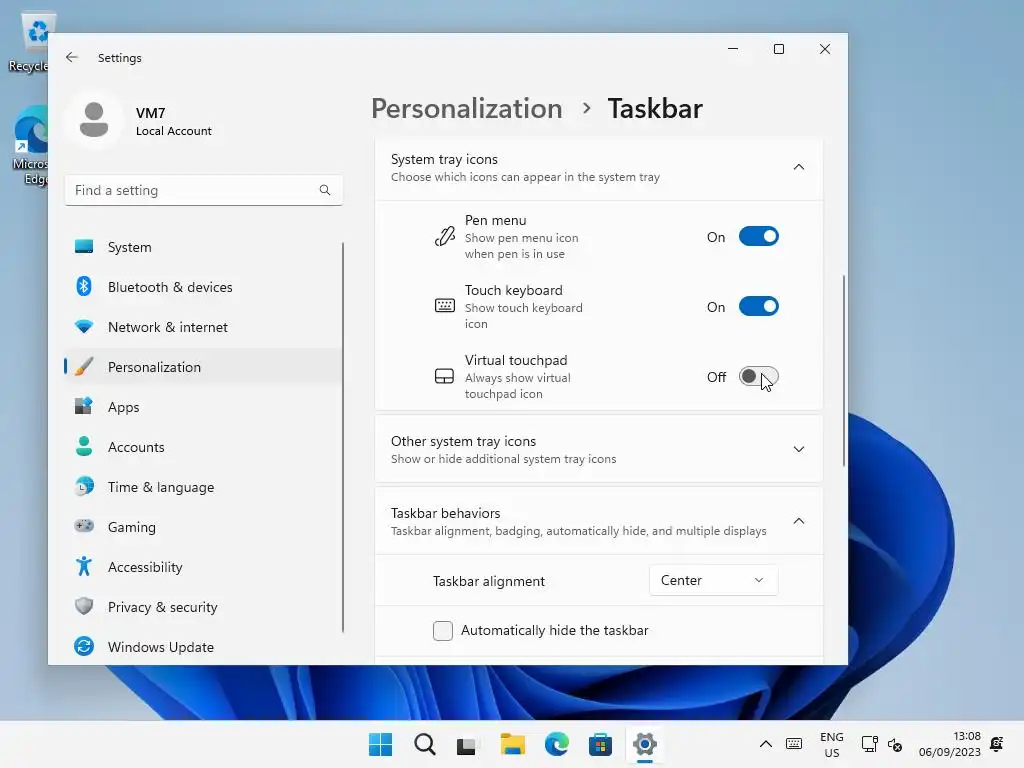
Task: Click the Recycle Bin desktop icon
Action: pos(29,42)
